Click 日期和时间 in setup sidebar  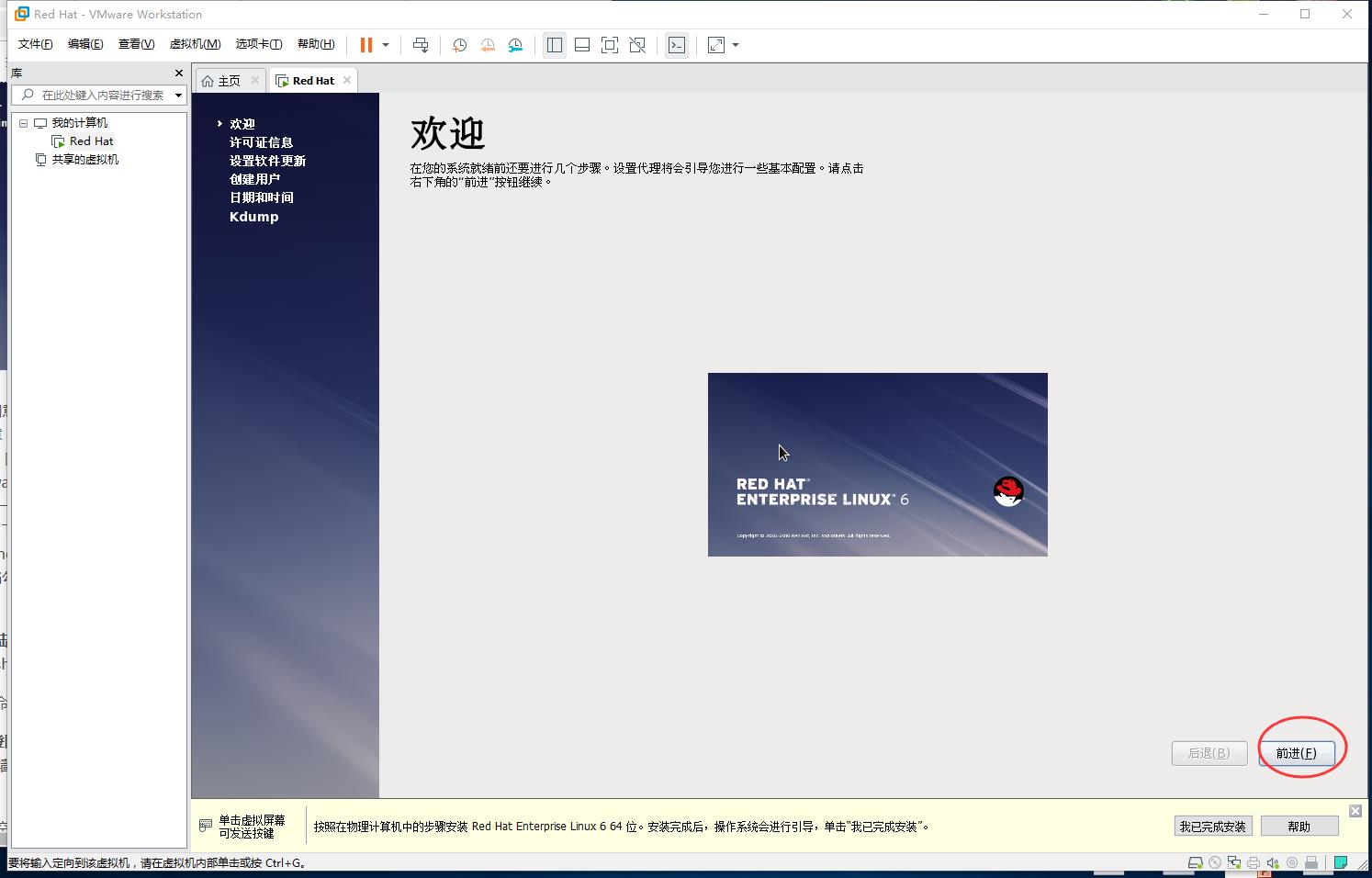click(261, 197)
